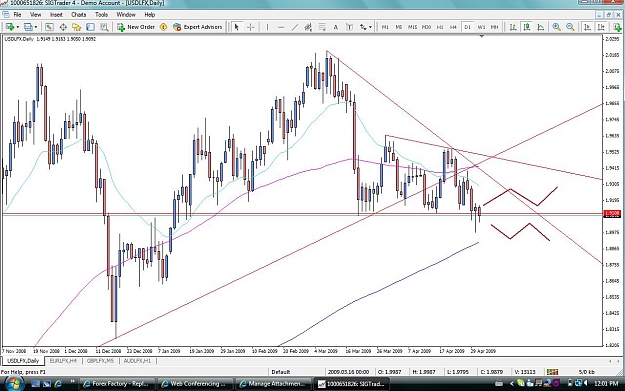625x391 pixels.
Task: Switch to the GBPLFX,M5 chart tab
Action: tap(100, 361)
